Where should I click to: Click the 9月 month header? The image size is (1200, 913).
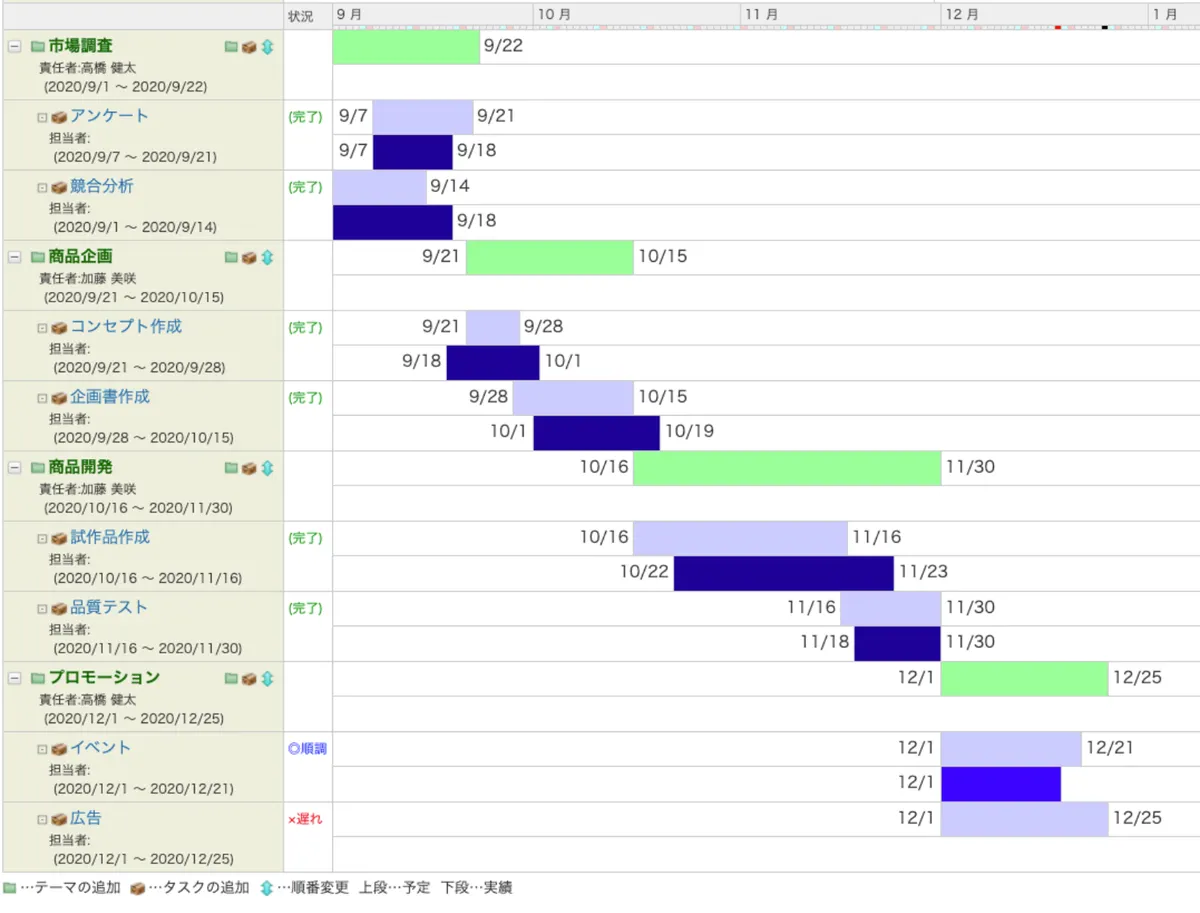[350, 15]
